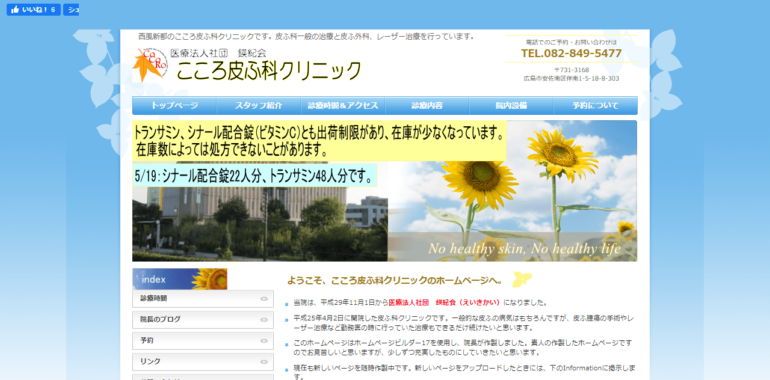The height and width of the screenshot is (380, 770).
Task: Click the top tagline 西風新都のこころ皮ふ科クリニックです
Action: click(307, 36)
